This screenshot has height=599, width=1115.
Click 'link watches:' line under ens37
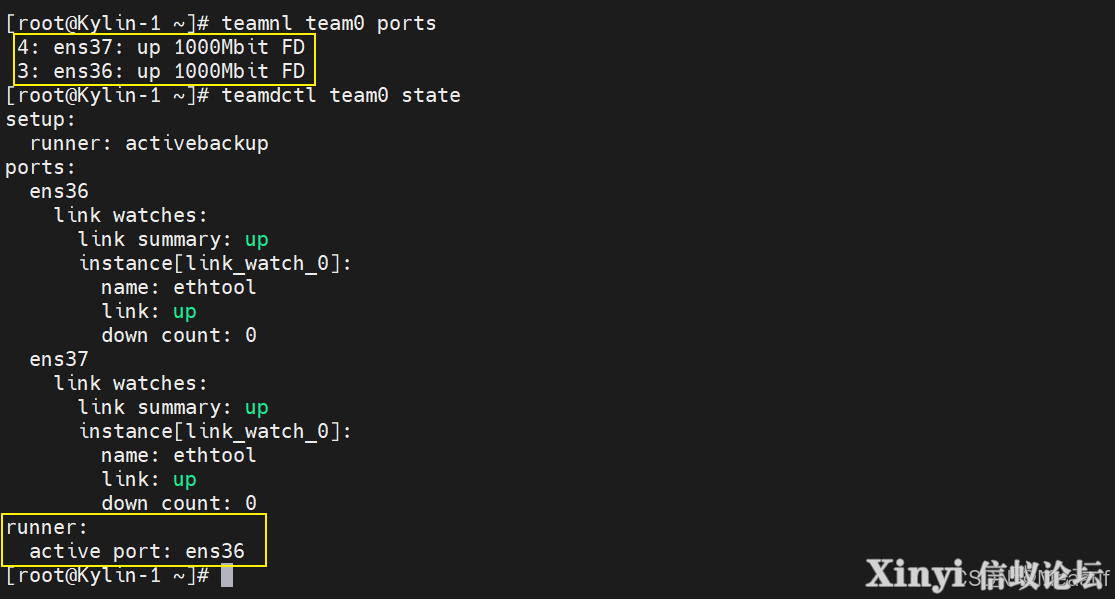[x=131, y=383]
